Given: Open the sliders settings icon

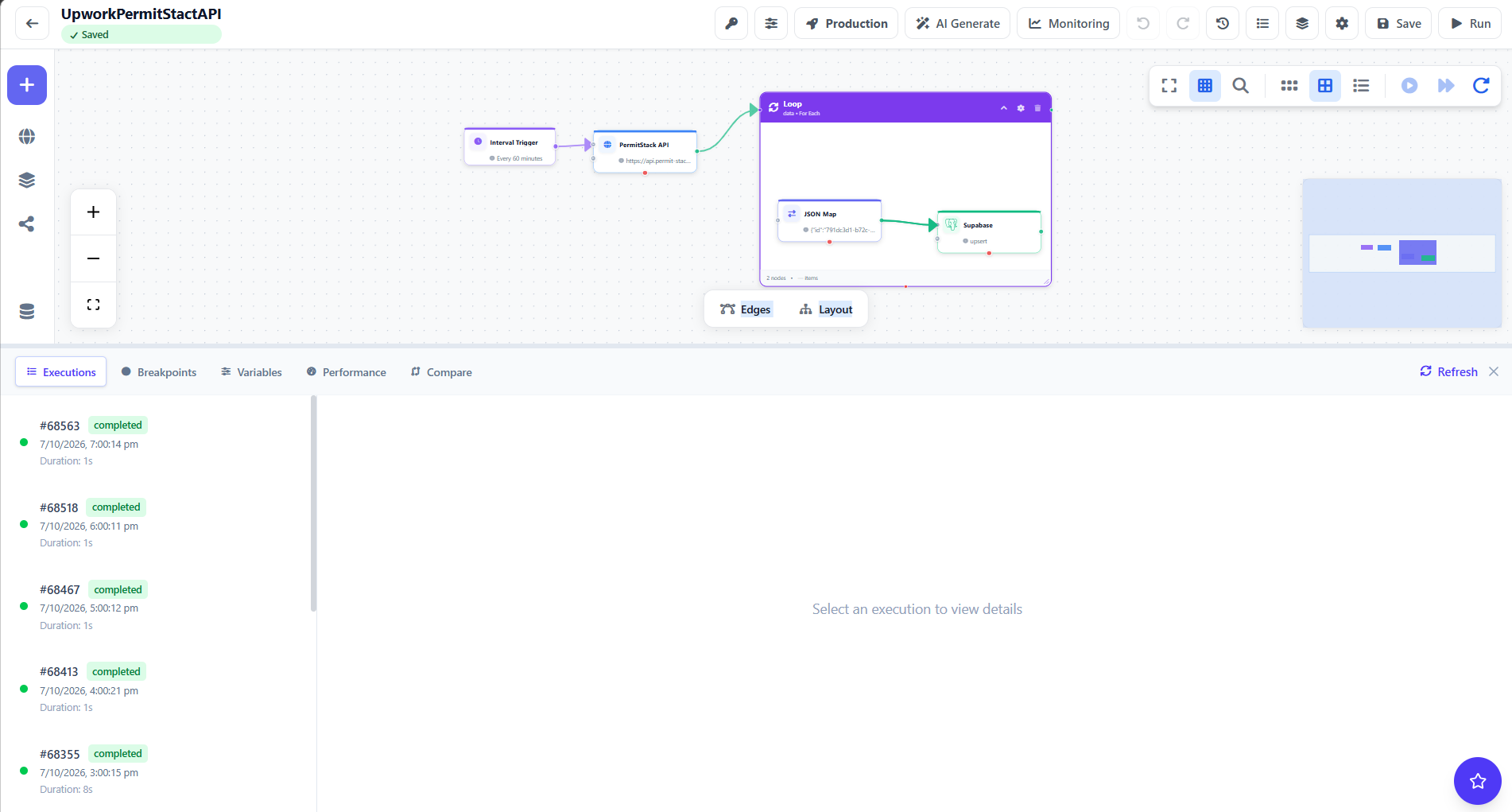Looking at the screenshot, I should click(771, 24).
